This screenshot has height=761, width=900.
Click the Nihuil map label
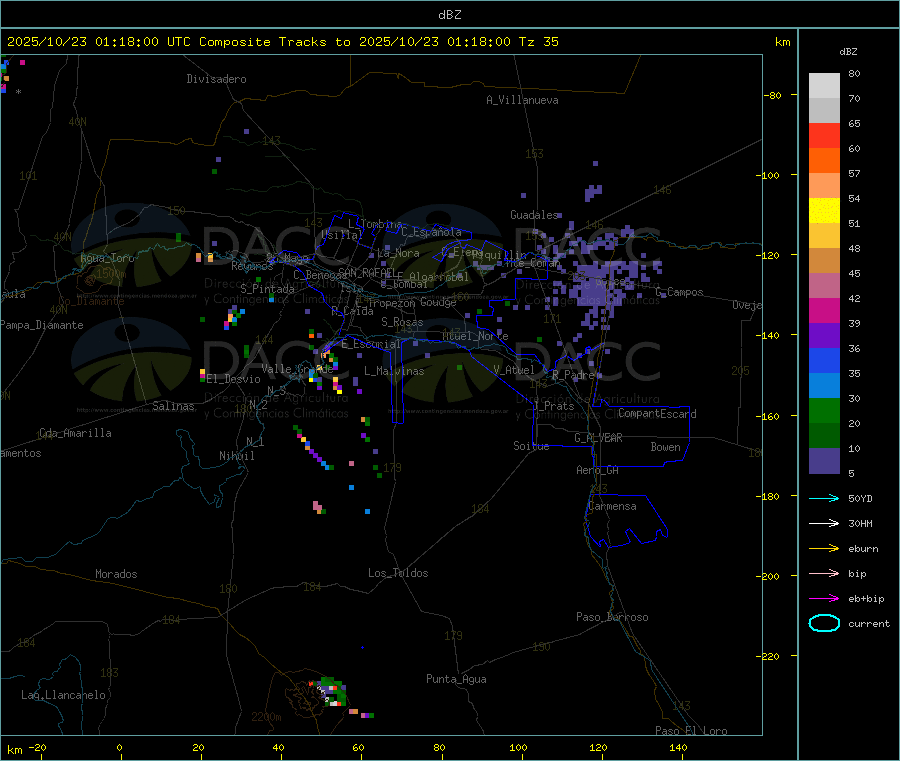(x=236, y=456)
